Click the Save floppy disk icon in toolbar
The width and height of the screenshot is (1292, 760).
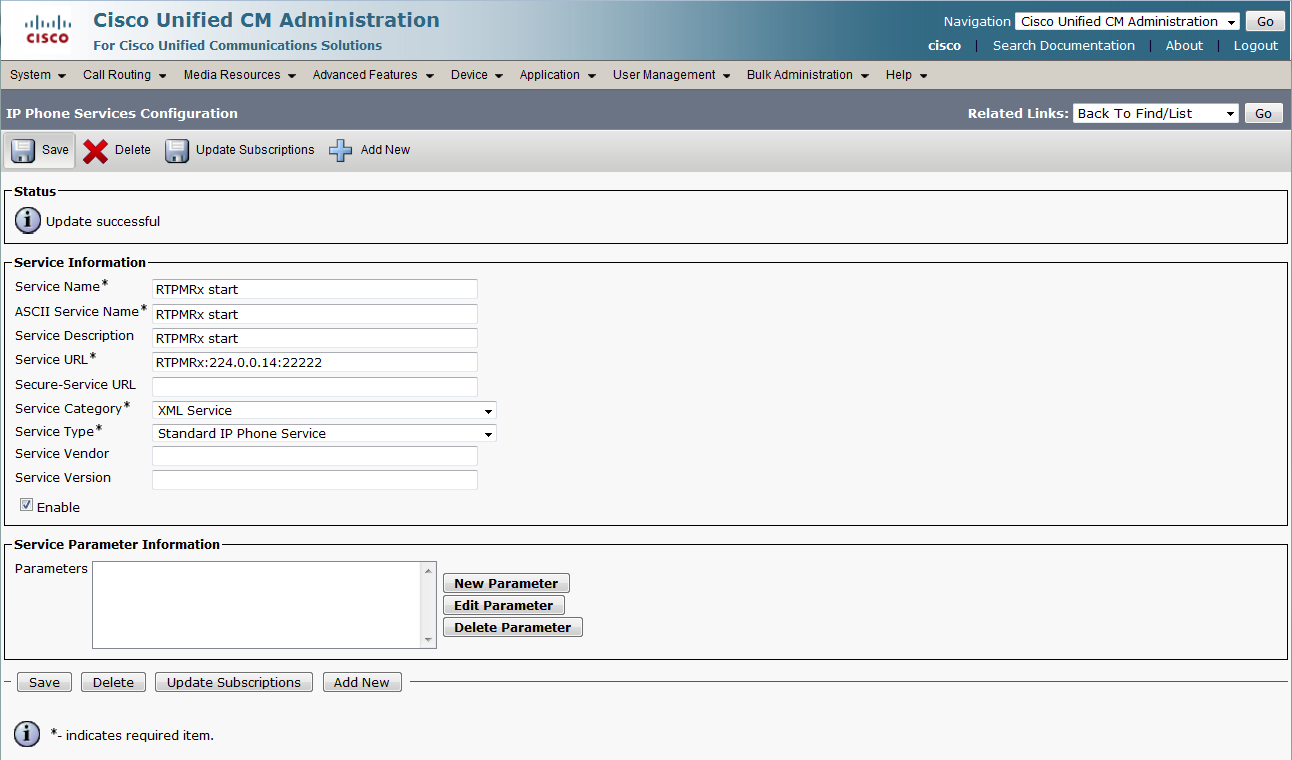pos(23,150)
